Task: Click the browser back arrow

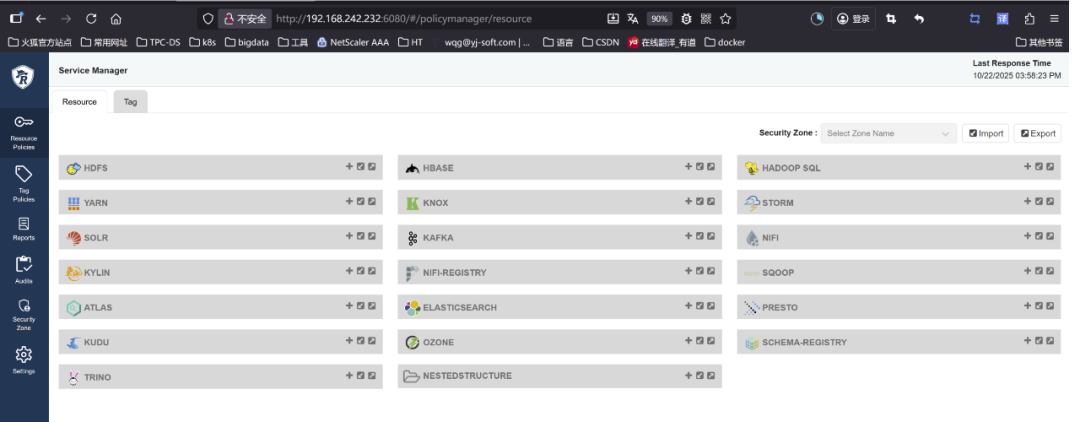Action: (x=41, y=19)
